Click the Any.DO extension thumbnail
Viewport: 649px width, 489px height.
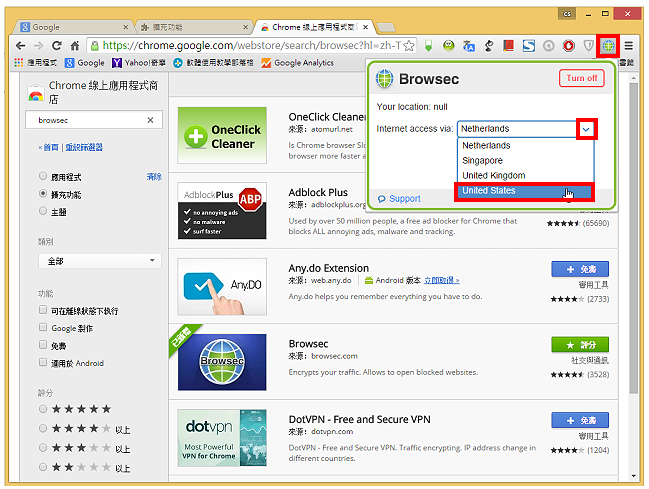tap(222, 287)
